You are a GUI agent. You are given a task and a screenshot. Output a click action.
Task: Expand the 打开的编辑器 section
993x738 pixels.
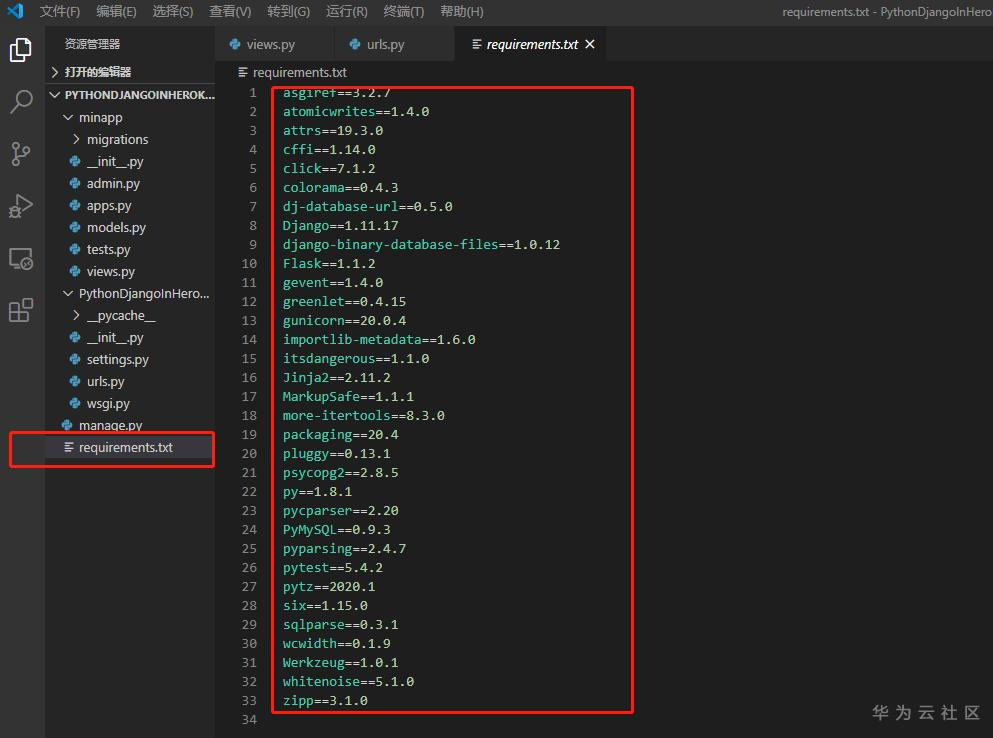55,72
